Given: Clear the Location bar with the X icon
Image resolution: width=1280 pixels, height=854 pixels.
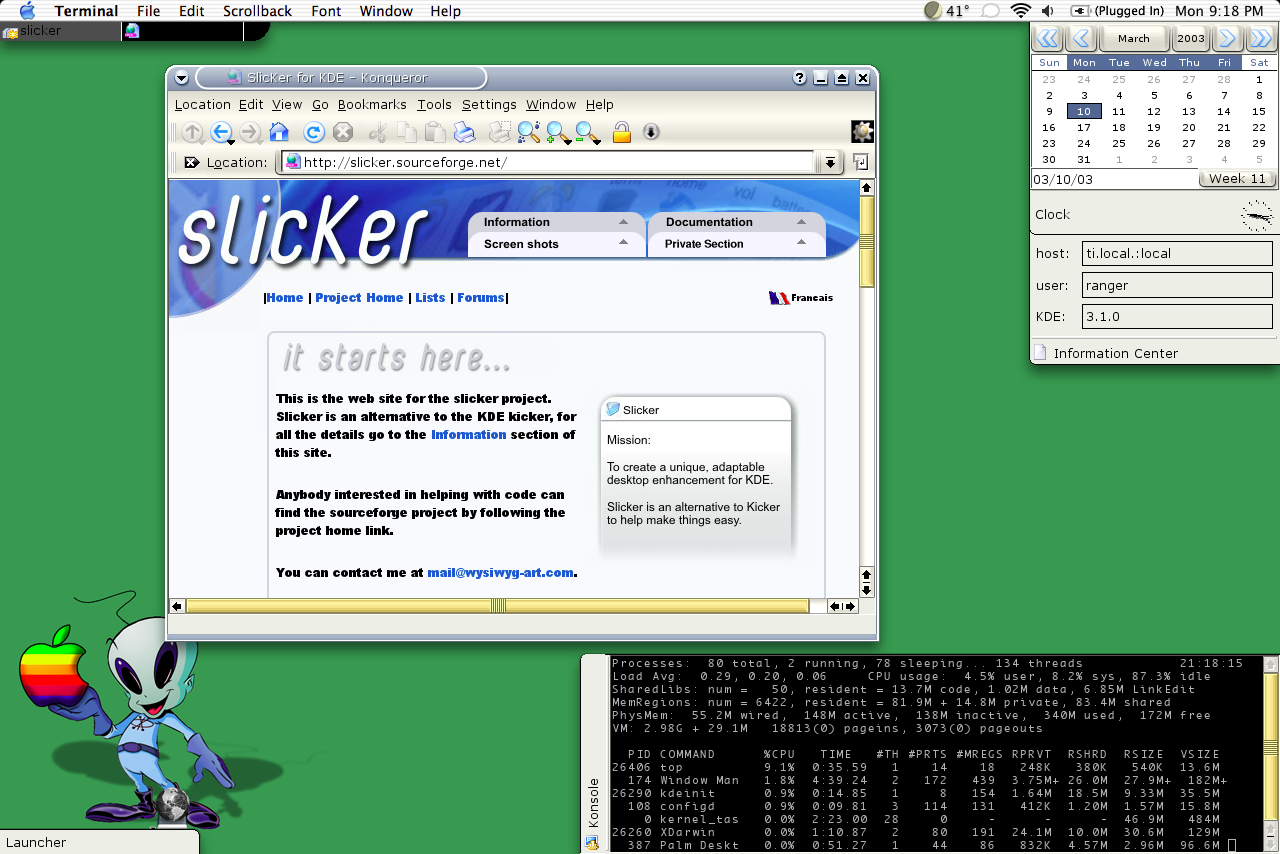Looking at the screenshot, I should tap(192, 162).
